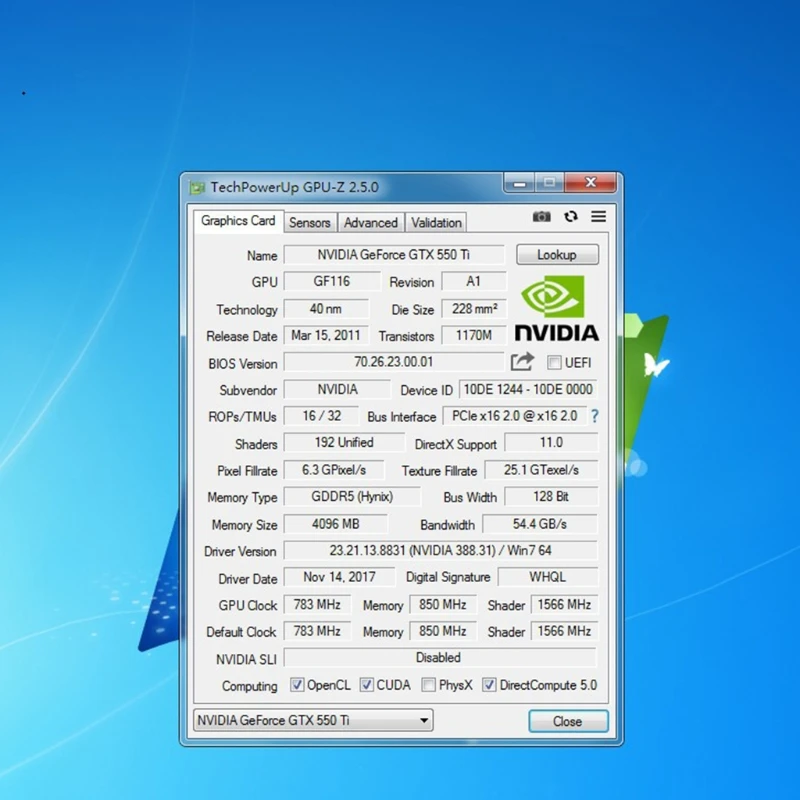
Task: Toggle the CUDA checkbox
Action: coord(367,685)
